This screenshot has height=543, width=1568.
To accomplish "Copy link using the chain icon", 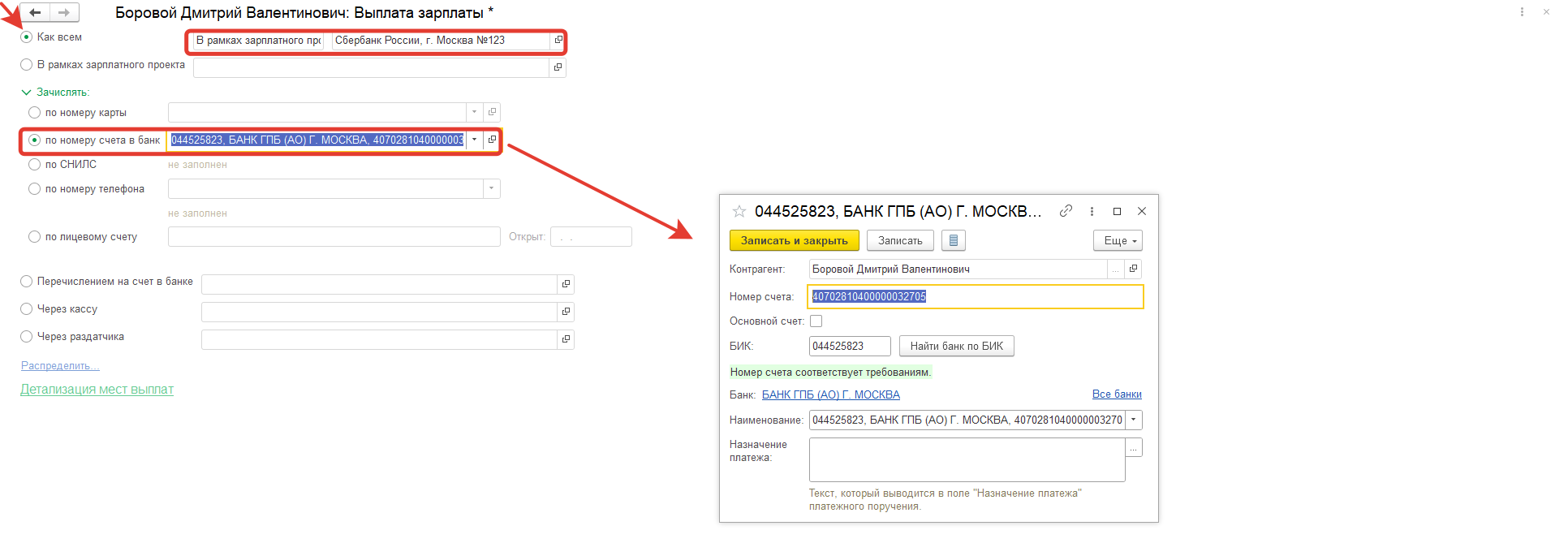I will click(x=1066, y=211).
